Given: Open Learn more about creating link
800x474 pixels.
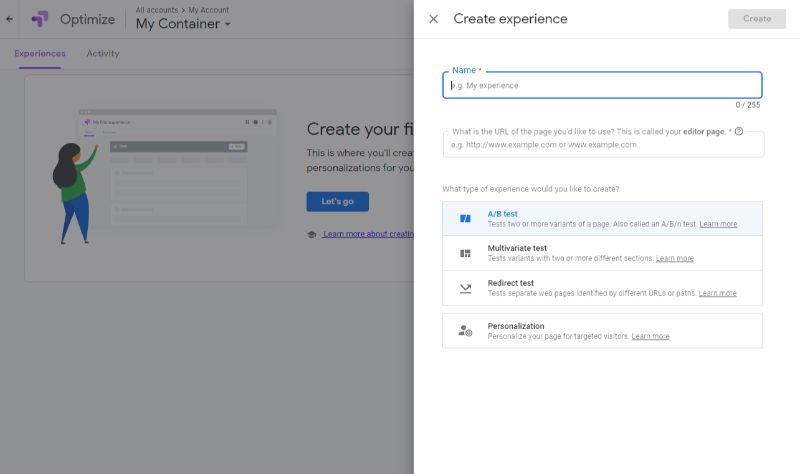Looking at the screenshot, I should coord(368,234).
